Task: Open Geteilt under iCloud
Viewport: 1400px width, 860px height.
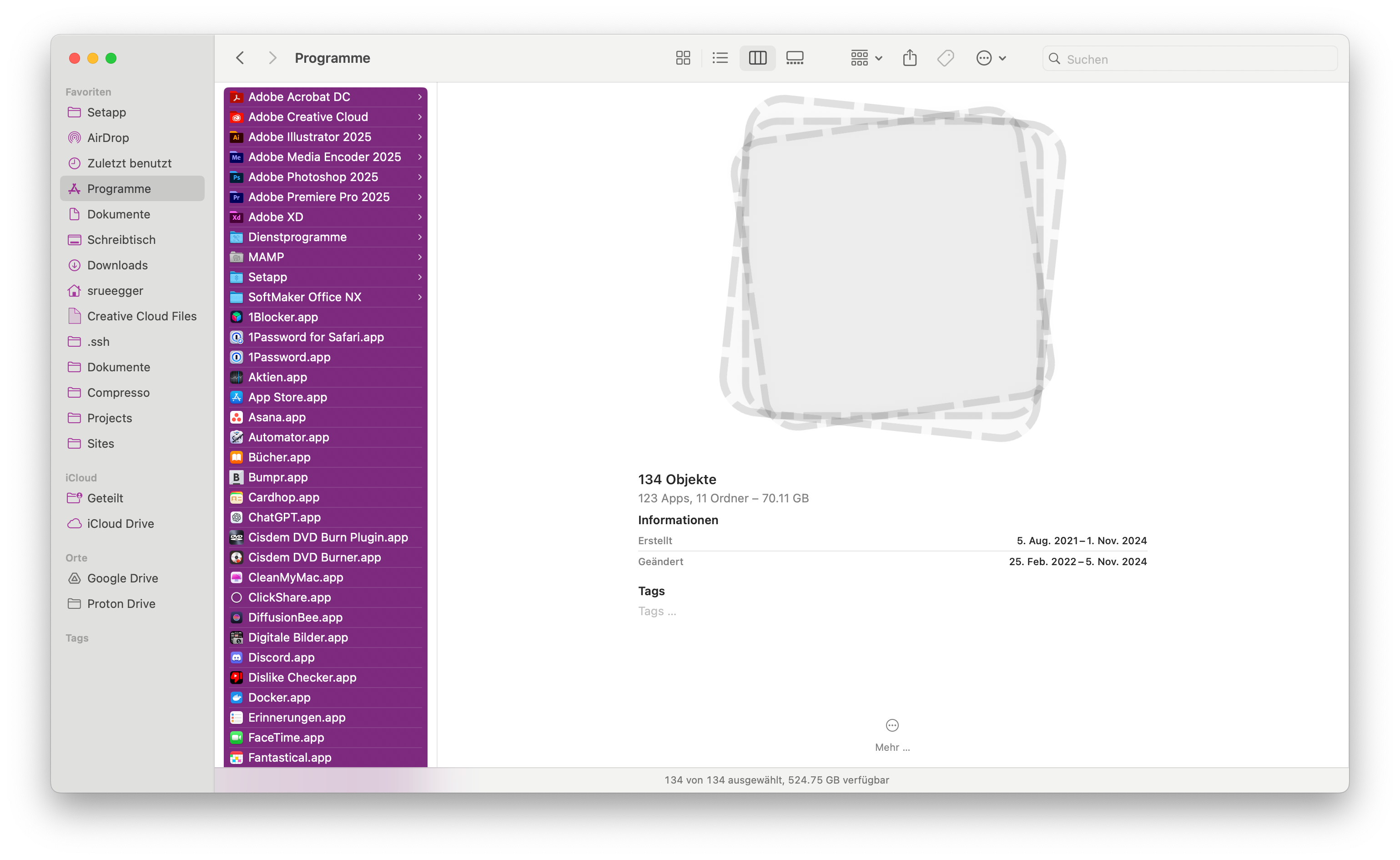Action: [132, 498]
